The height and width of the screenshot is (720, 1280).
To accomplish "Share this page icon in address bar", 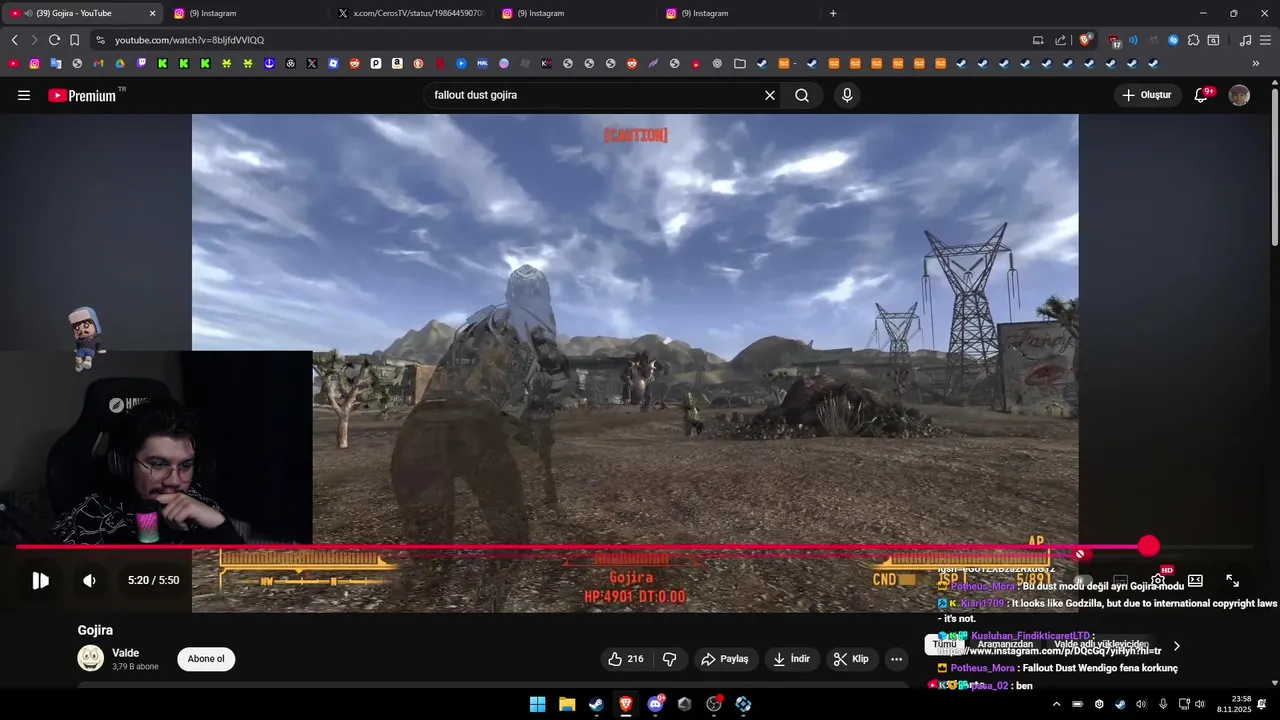I will (x=1061, y=40).
